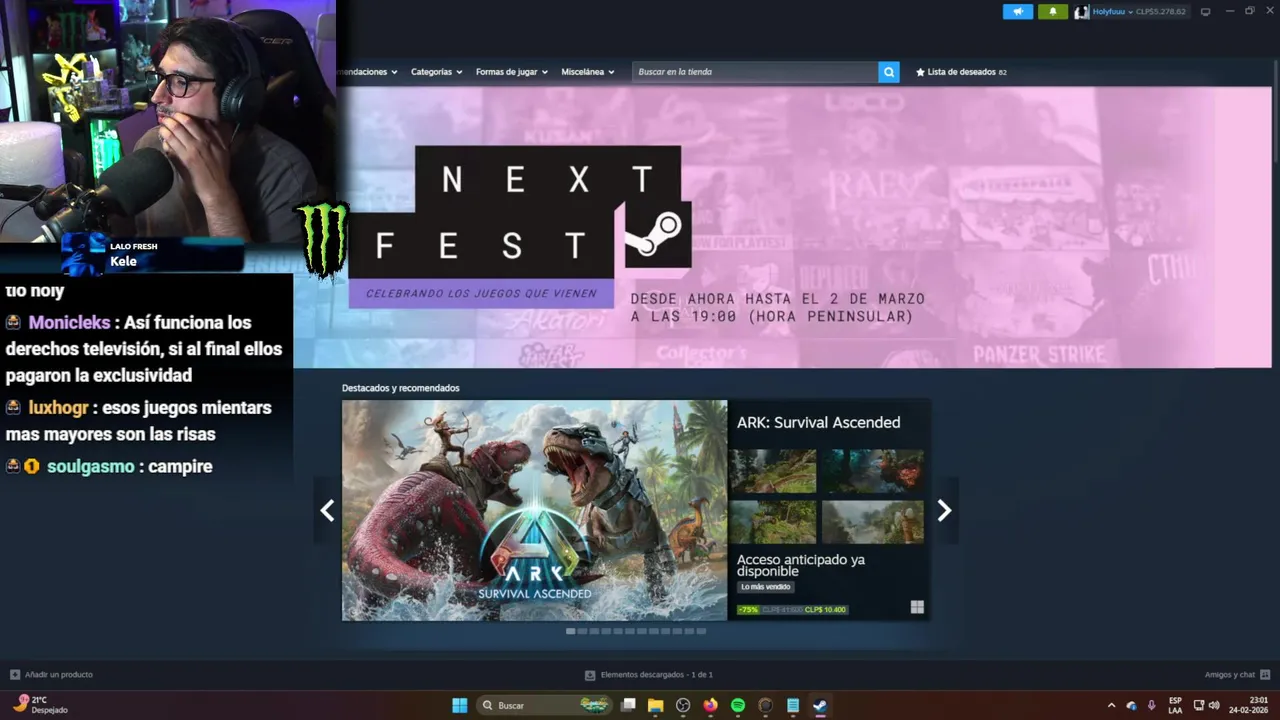Click 'ARK: Survival Ascended' title text
The width and height of the screenshot is (1280, 720).
click(818, 423)
